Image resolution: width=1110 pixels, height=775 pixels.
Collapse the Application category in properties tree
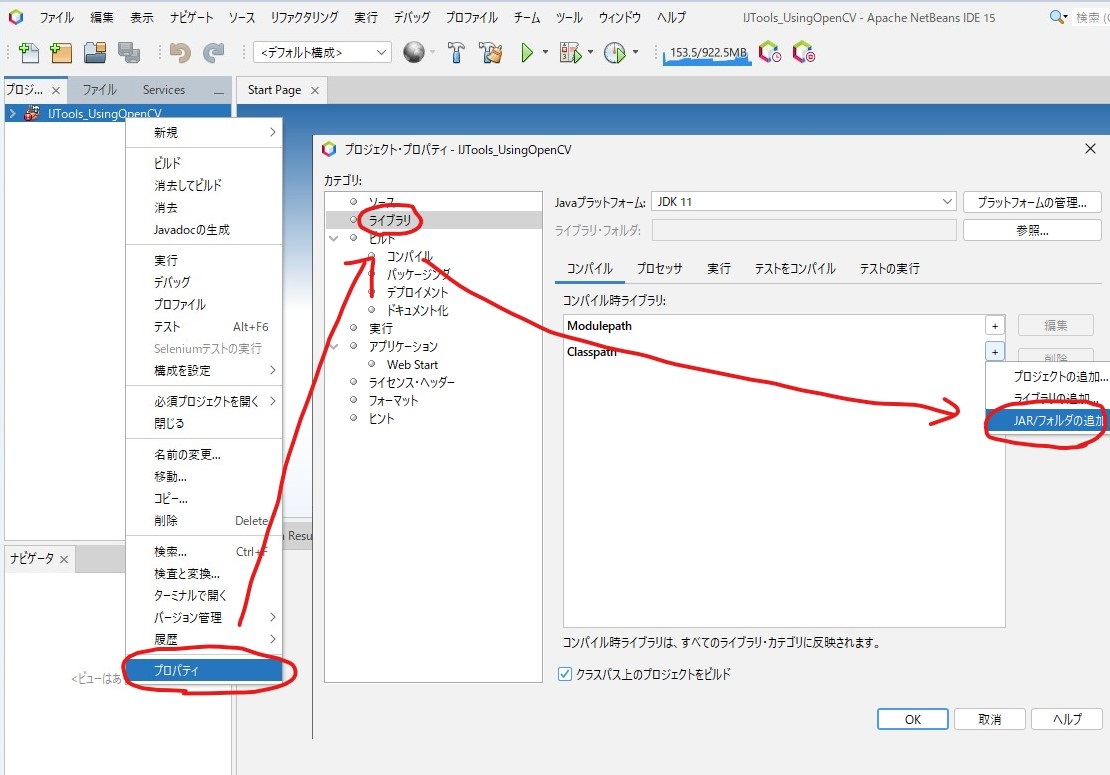point(333,346)
